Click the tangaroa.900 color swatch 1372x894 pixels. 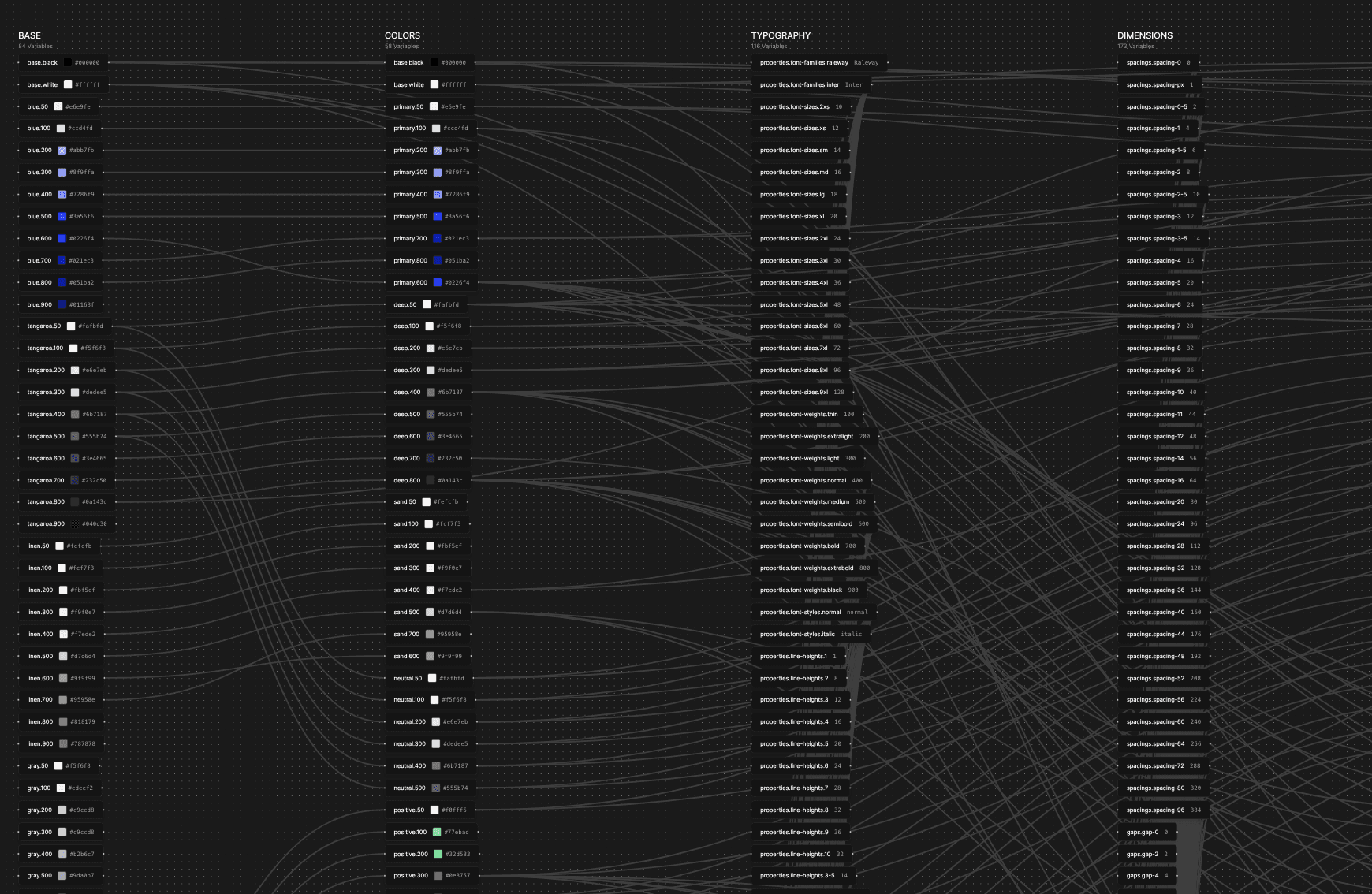[74, 523]
